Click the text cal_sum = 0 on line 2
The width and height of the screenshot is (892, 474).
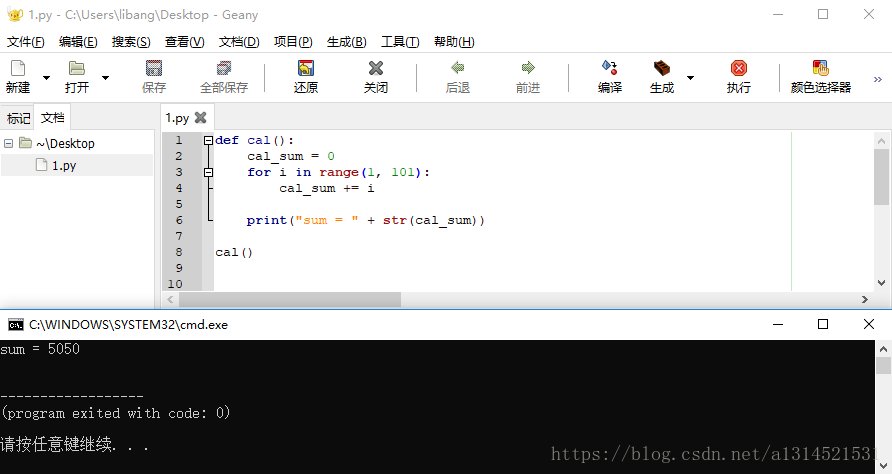291,156
